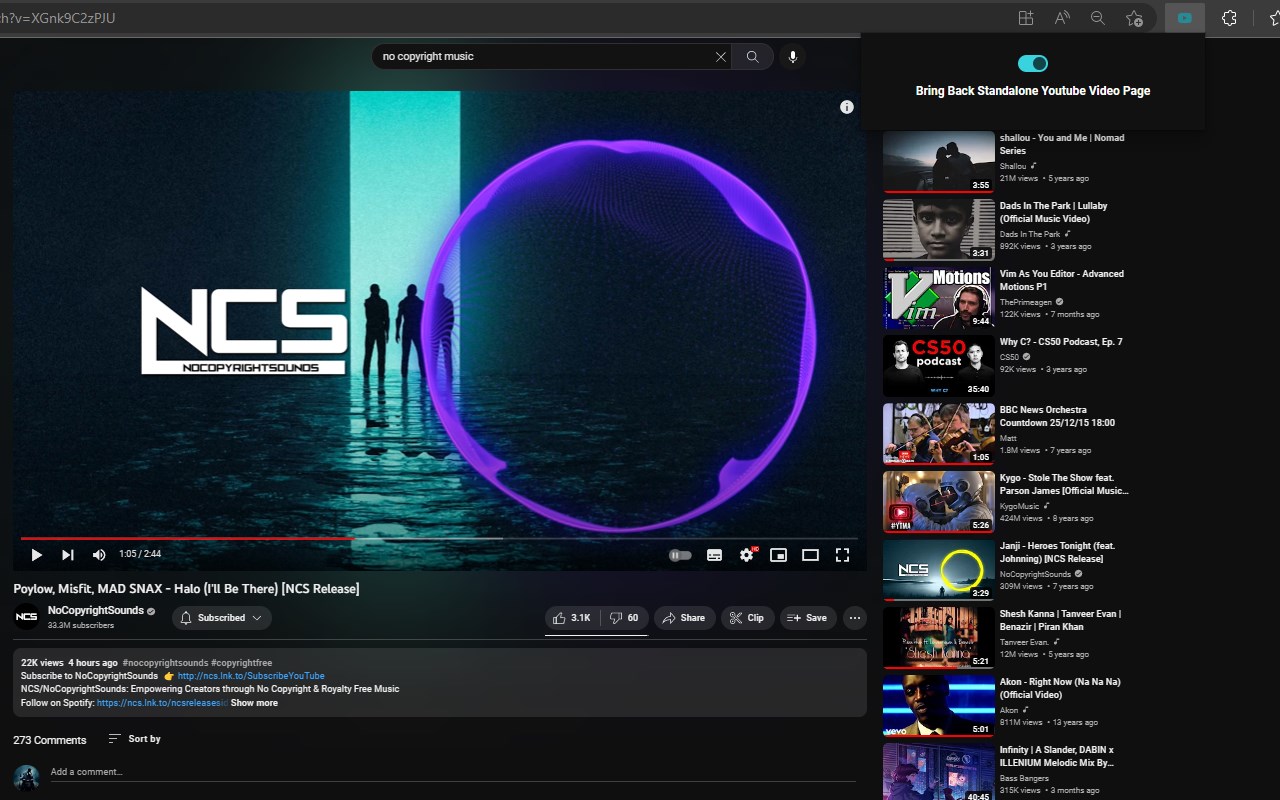Screen dimensions: 1280x800
Task: Click the Add a comment field
Action: pyautogui.click(x=453, y=772)
